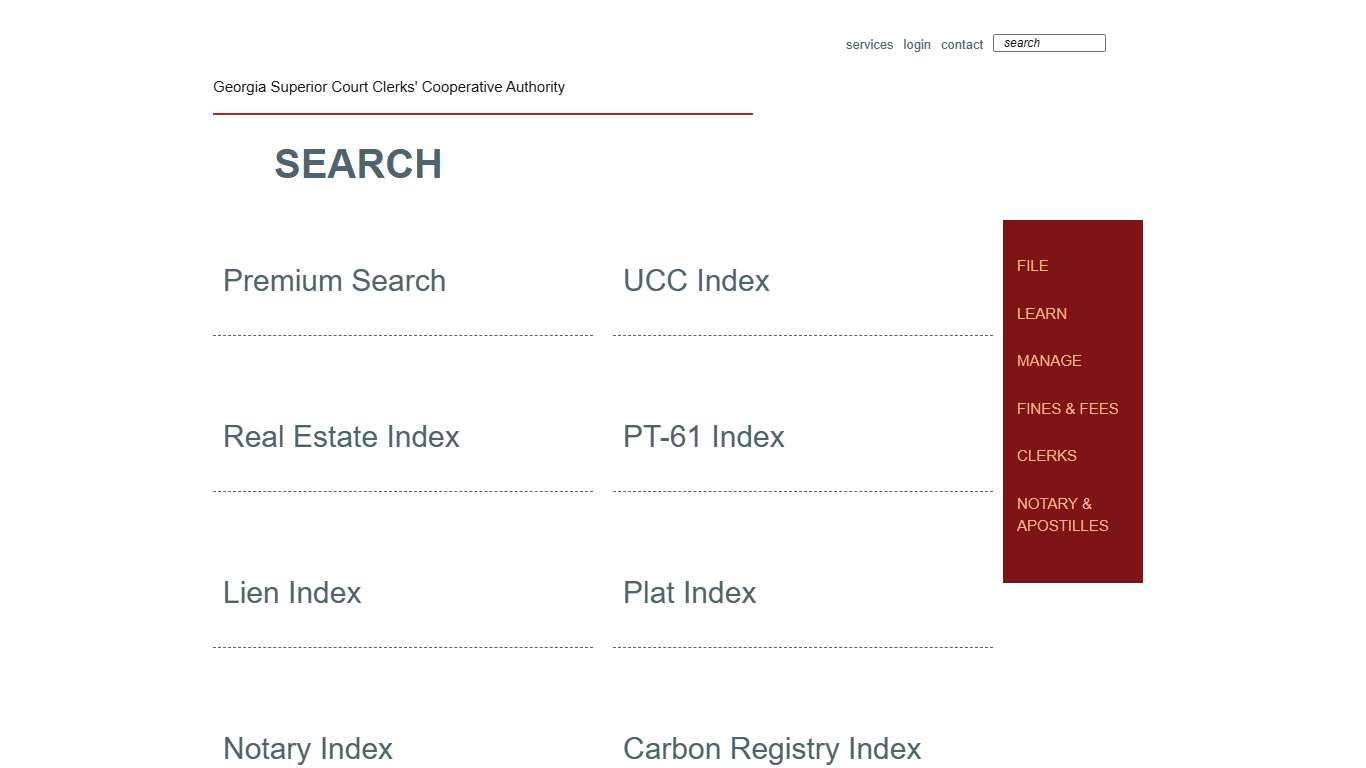Open the UCC Index search
The height and width of the screenshot is (768, 1366).
696,281
